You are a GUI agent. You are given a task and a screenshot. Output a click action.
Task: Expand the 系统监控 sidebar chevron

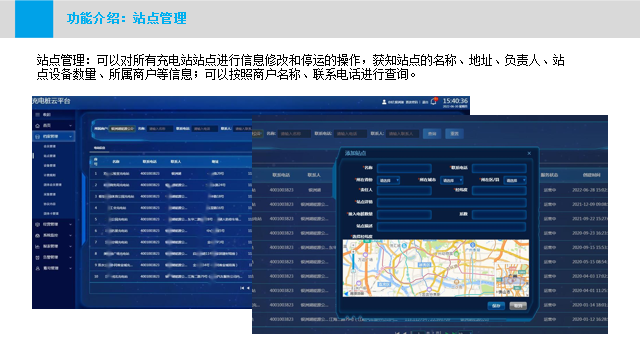70,236
